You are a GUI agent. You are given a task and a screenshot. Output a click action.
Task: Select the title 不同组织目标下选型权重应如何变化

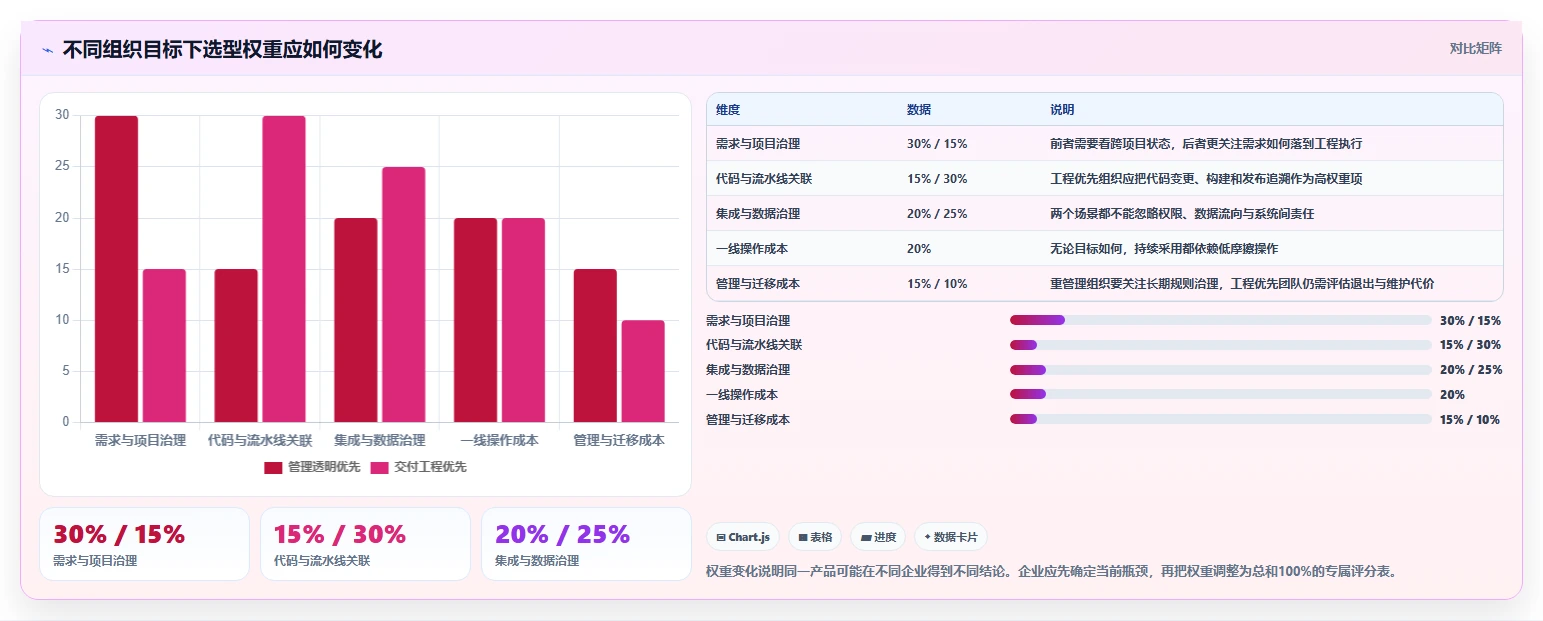tap(222, 50)
